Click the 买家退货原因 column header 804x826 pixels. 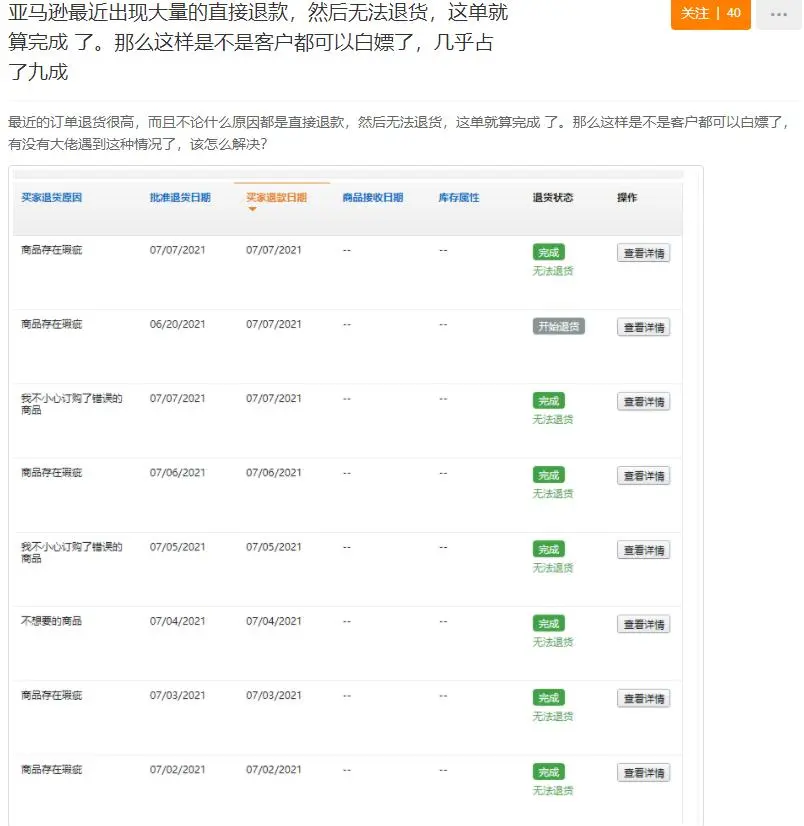(x=51, y=197)
